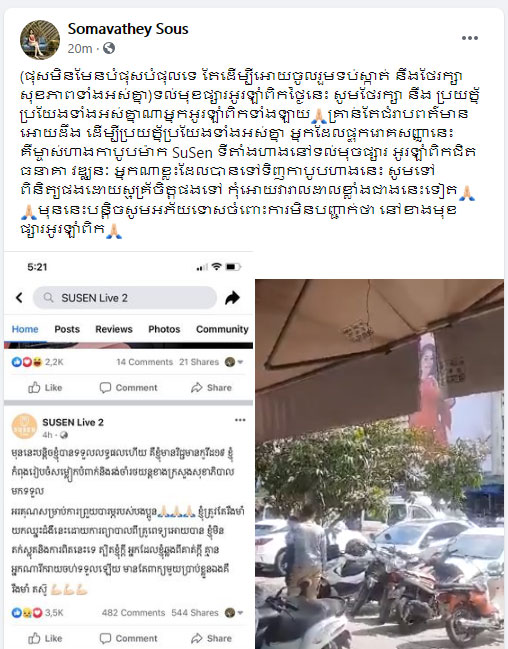Click Somavathey Sous name link
The height and width of the screenshot is (649, 508).
coord(128,29)
